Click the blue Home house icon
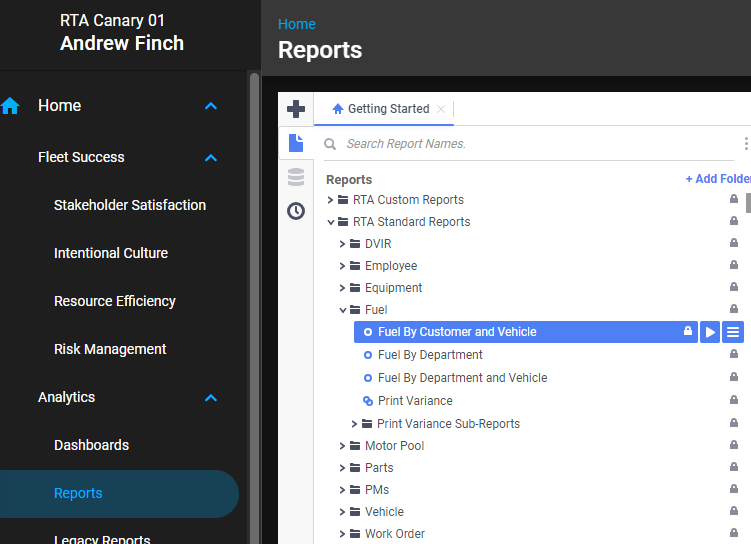751x544 pixels. [11, 106]
